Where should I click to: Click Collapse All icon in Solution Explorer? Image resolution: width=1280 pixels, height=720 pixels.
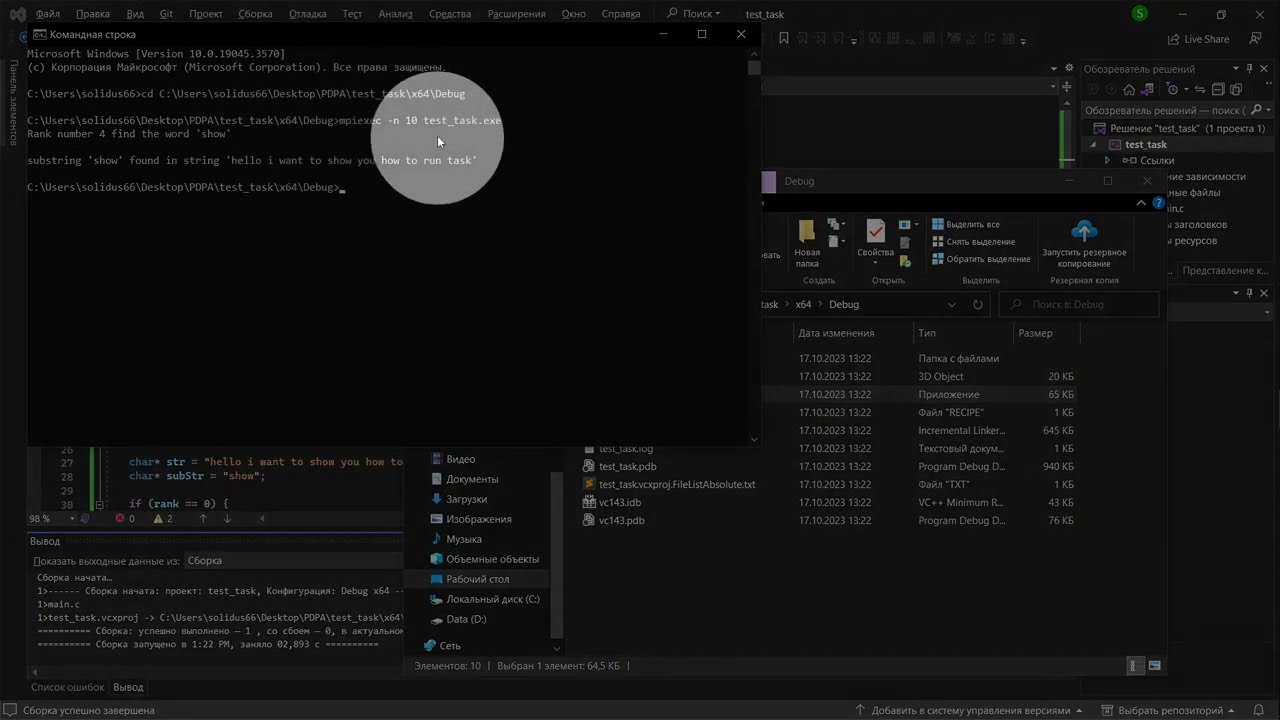point(1220,90)
